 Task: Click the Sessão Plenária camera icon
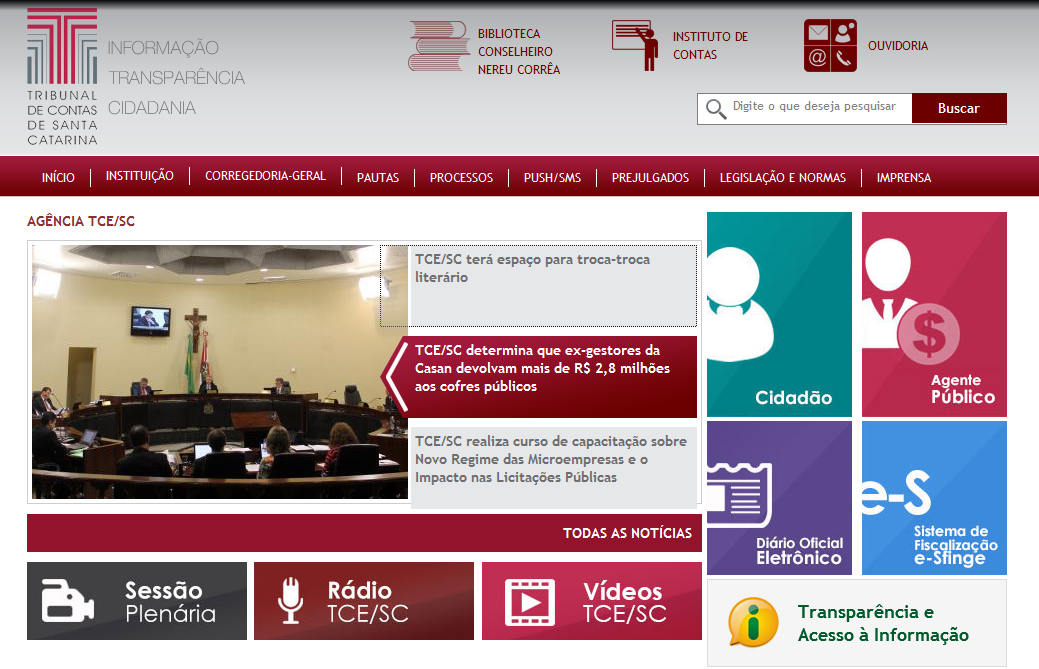click(x=68, y=601)
